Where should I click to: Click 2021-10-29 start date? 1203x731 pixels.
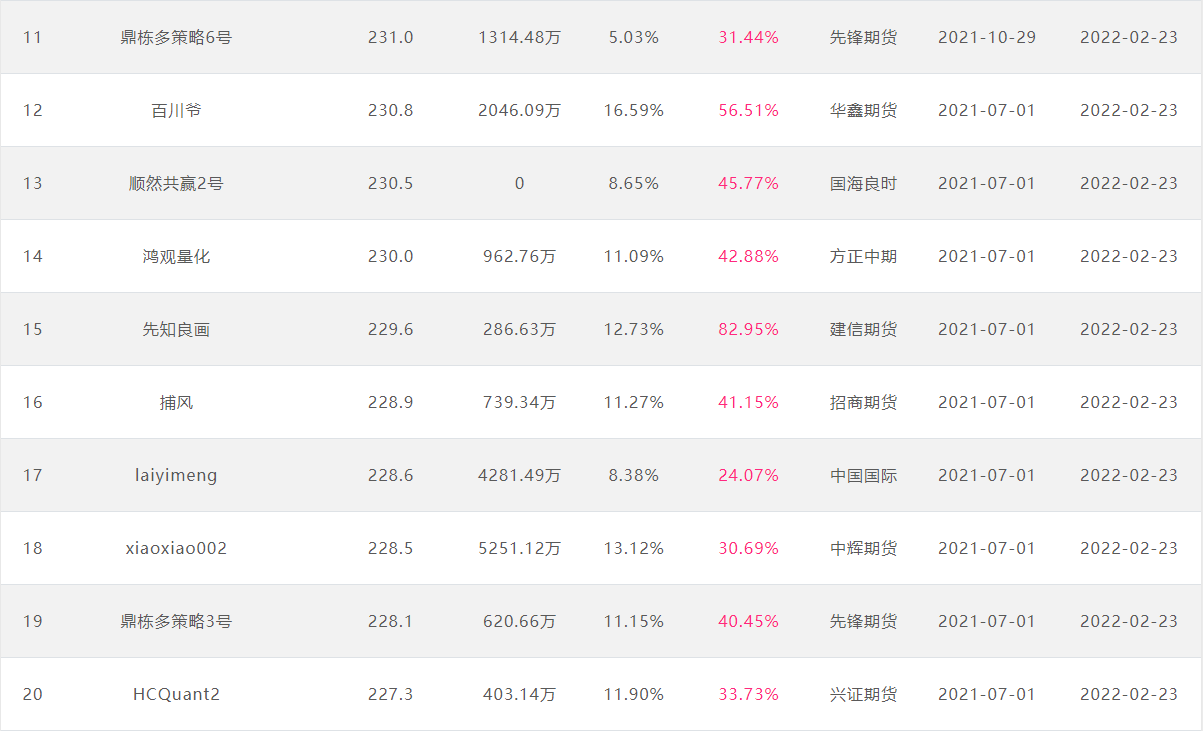[987, 37]
